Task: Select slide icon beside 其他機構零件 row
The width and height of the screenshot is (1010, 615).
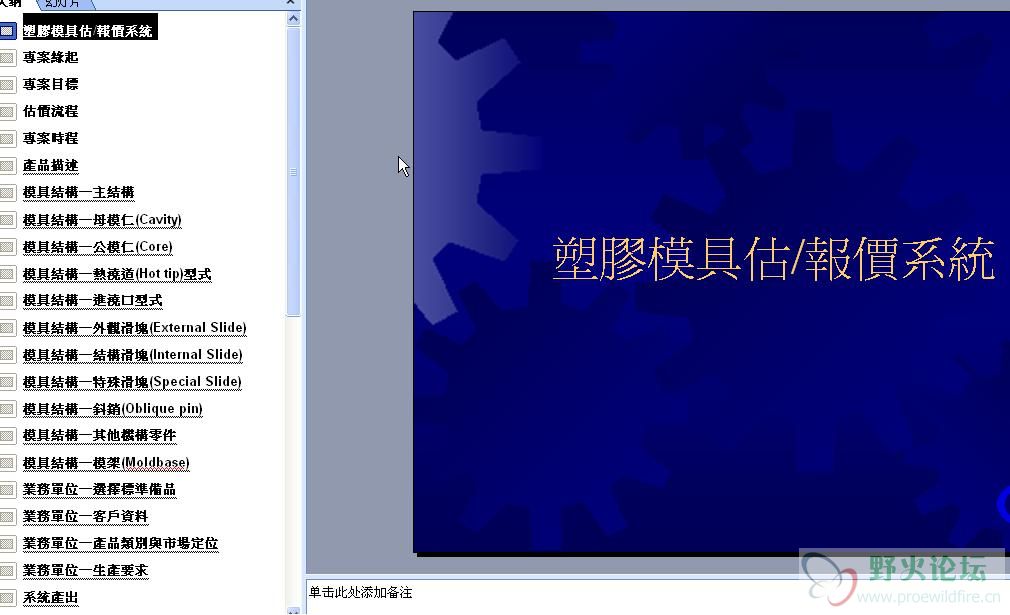Action: click(7, 436)
